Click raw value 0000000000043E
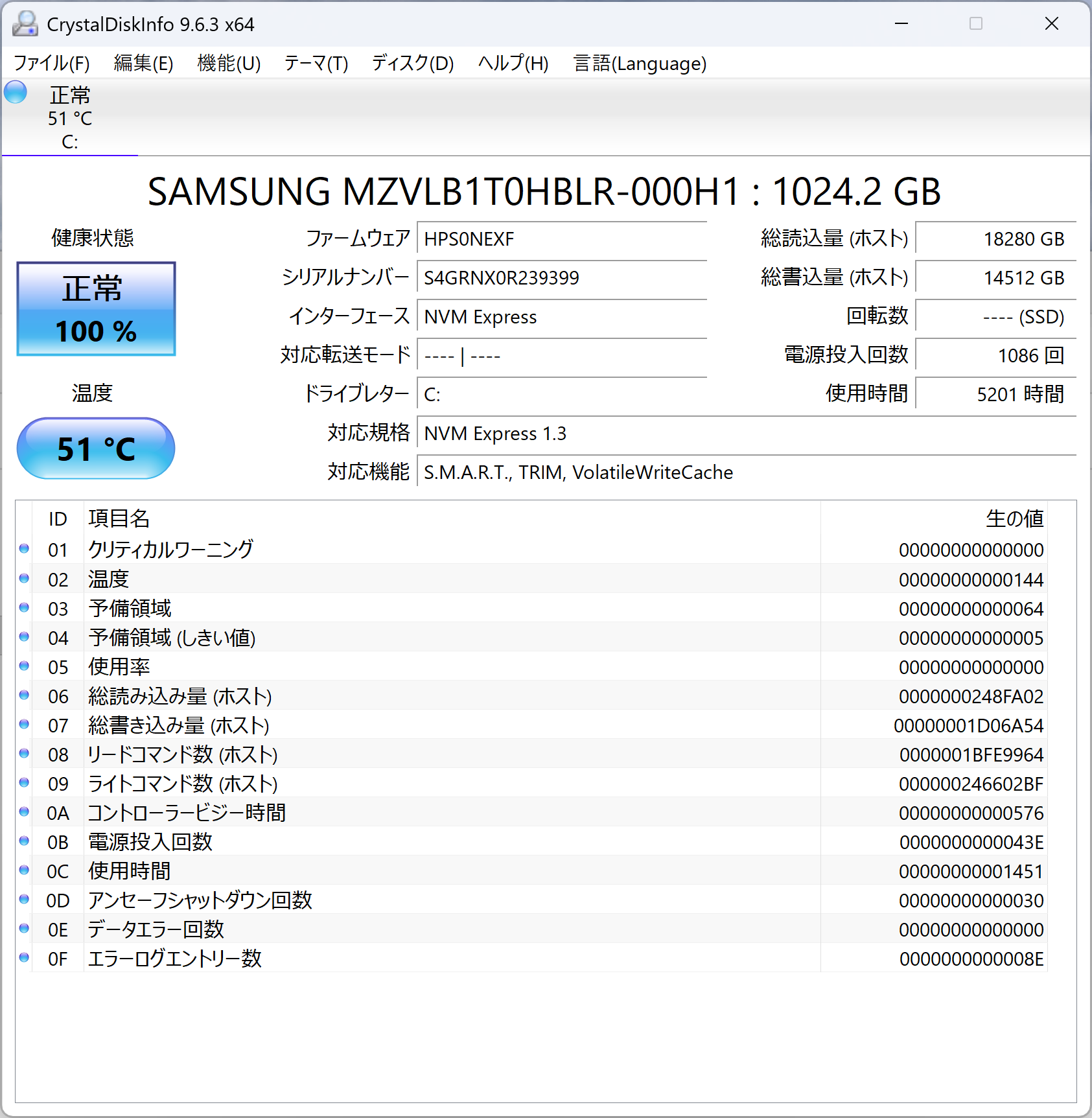 pos(971,842)
